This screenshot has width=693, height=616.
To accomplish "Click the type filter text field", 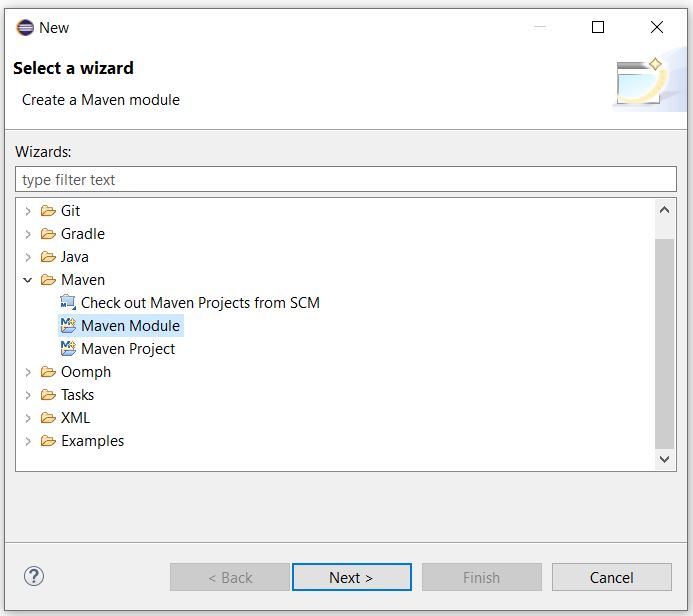I will 346,180.
